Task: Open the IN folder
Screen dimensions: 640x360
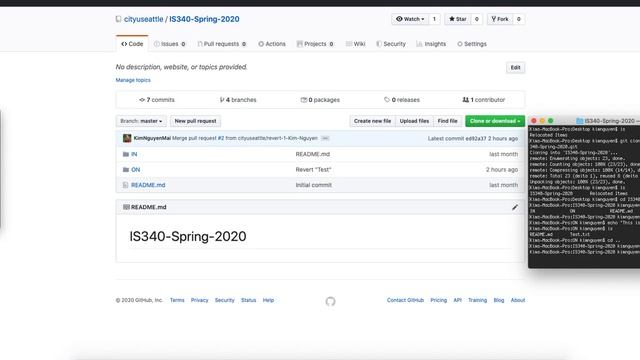Action: coord(134,154)
